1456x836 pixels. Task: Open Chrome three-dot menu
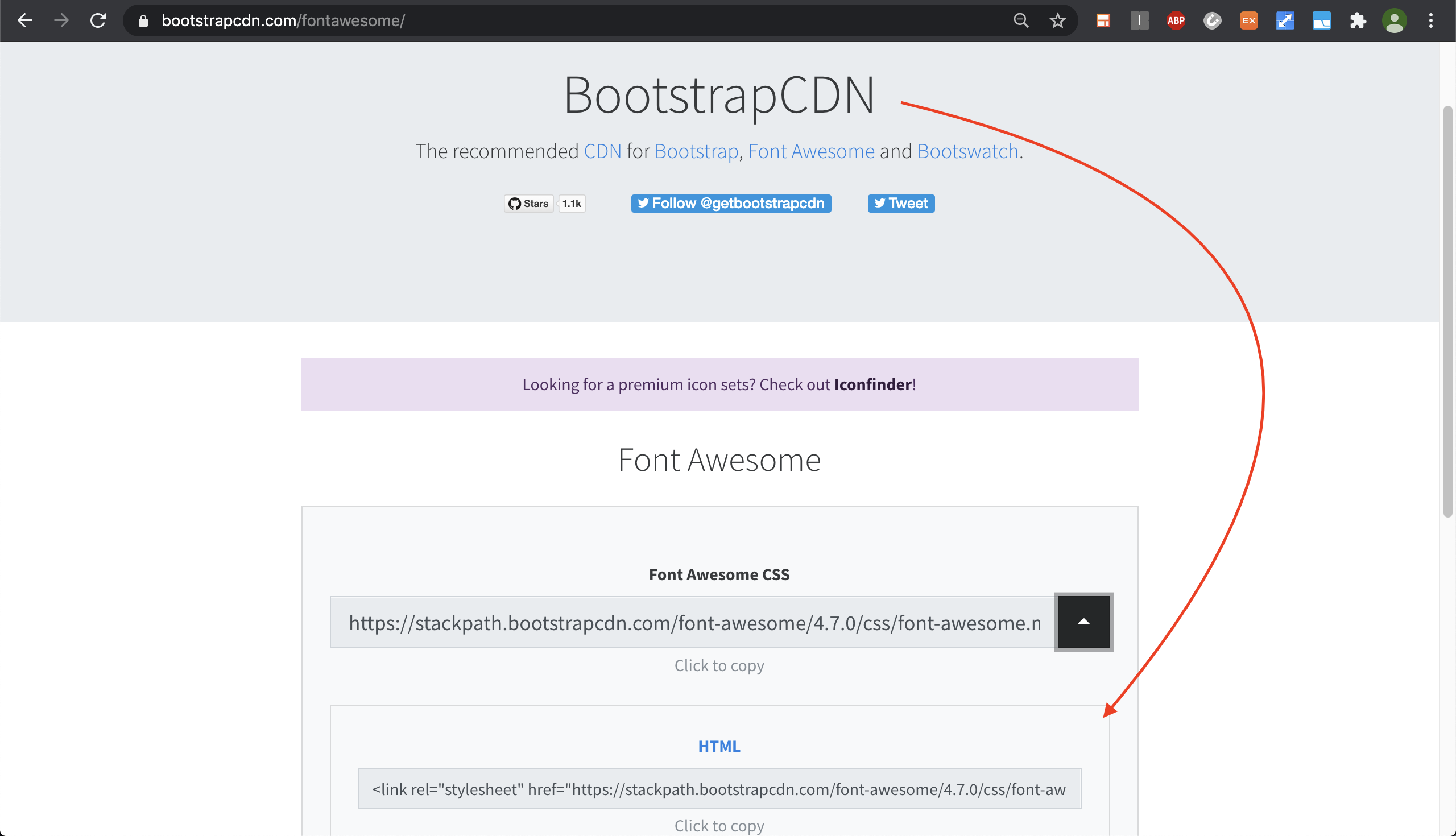click(x=1431, y=20)
